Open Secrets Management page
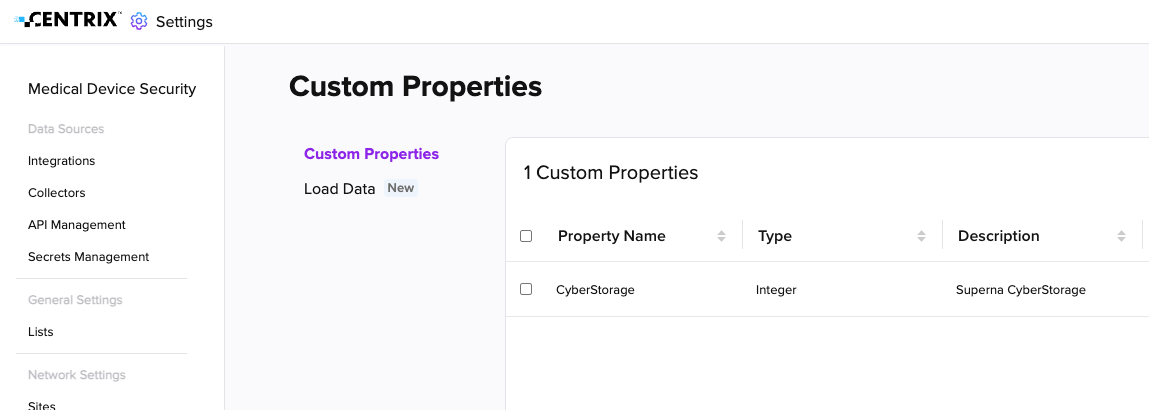The image size is (1149, 410). pos(89,257)
